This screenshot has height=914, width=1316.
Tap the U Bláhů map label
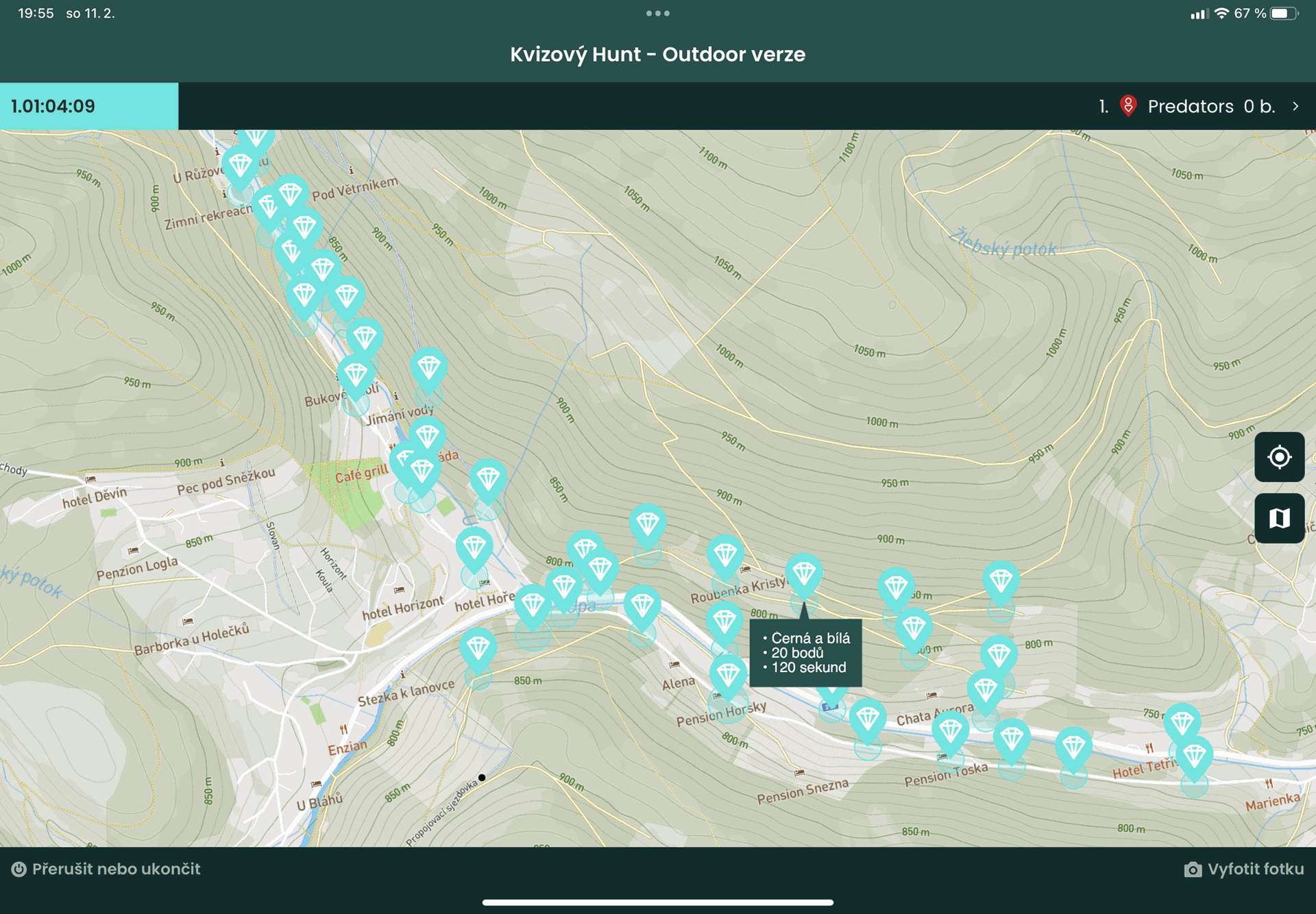tap(319, 802)
